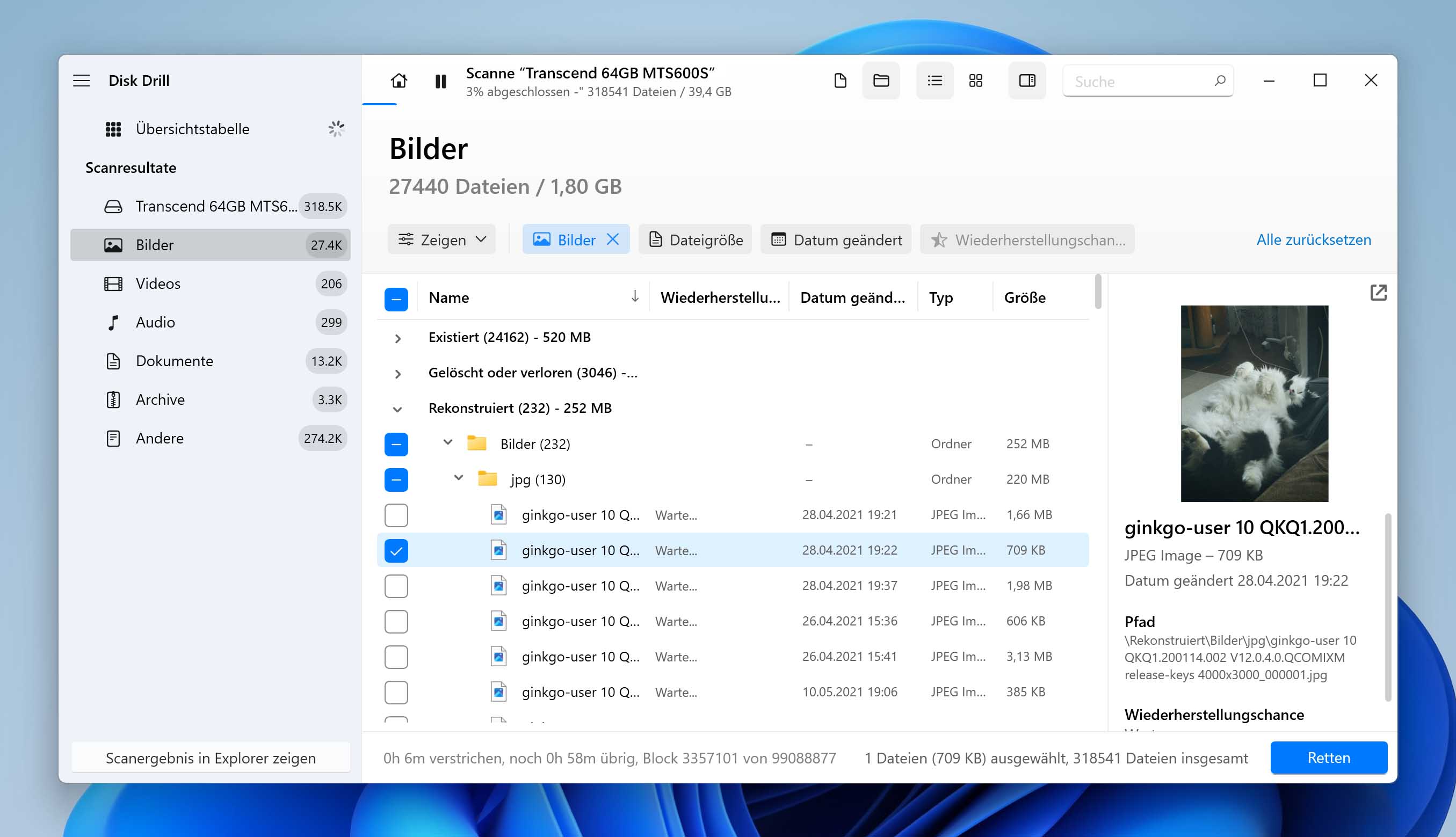Select list view layout icon
The width and height of the screenshot is (1456, 837).
(935, 81)
